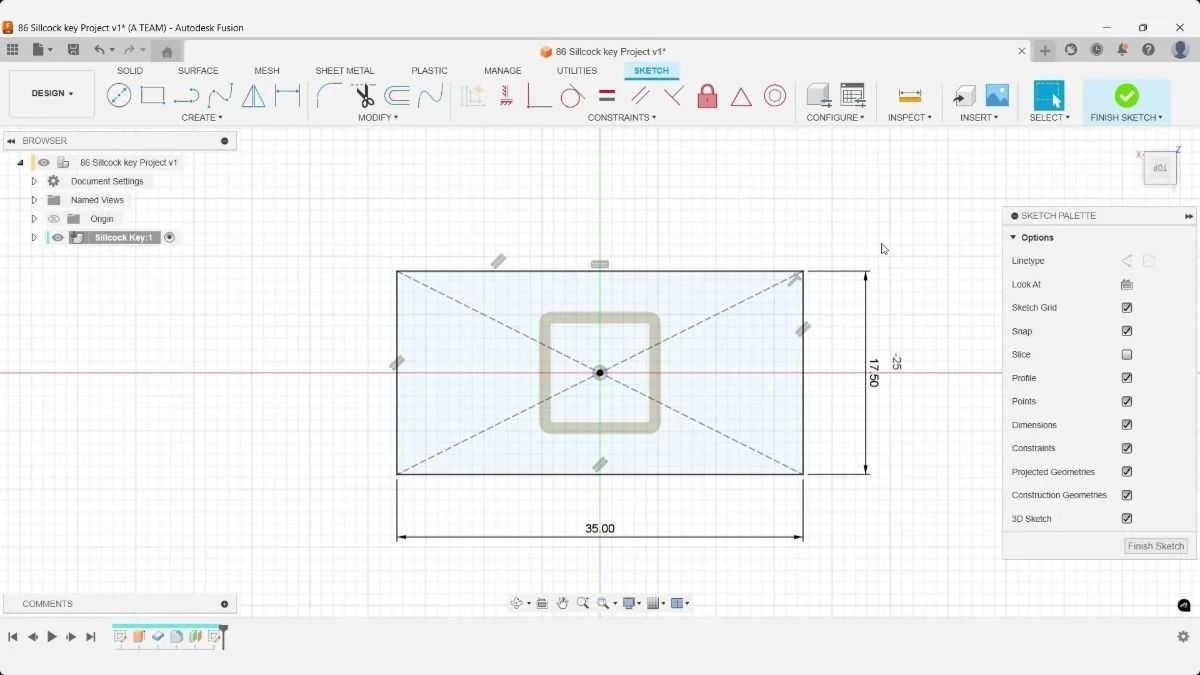
Task: Switch to the SHEET METAL tab
Action: point(345,71)
